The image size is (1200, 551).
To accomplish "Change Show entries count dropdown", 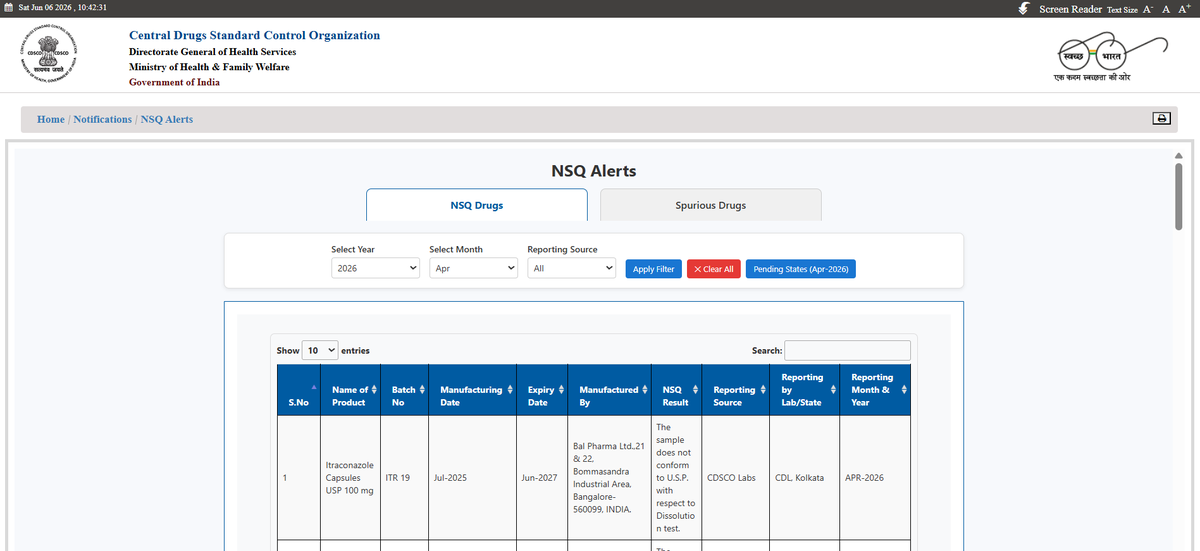I will pyautogui.click(x=320, y=351).
